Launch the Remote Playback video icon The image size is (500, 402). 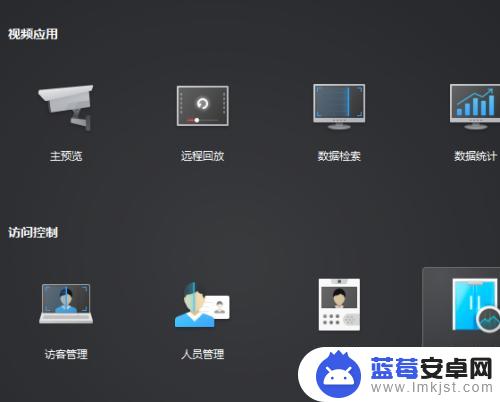(203, 106)
